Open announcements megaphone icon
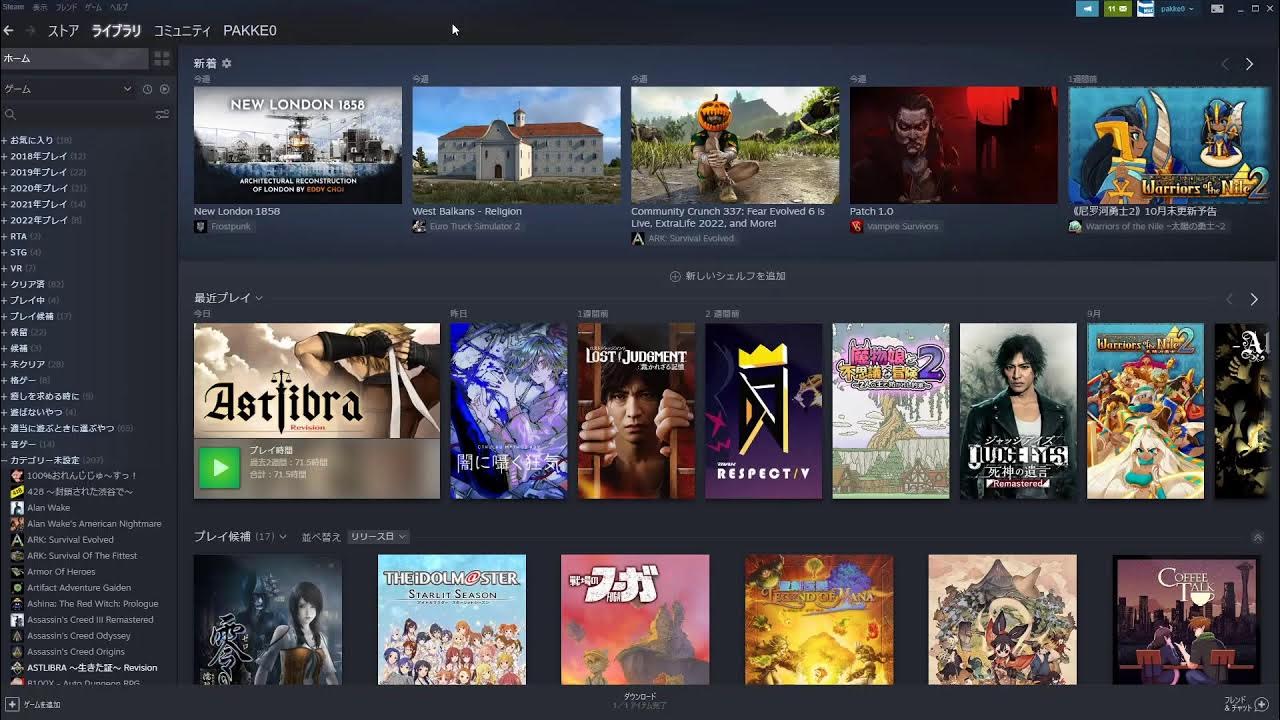1280x720 pixels. [1088, 9]
